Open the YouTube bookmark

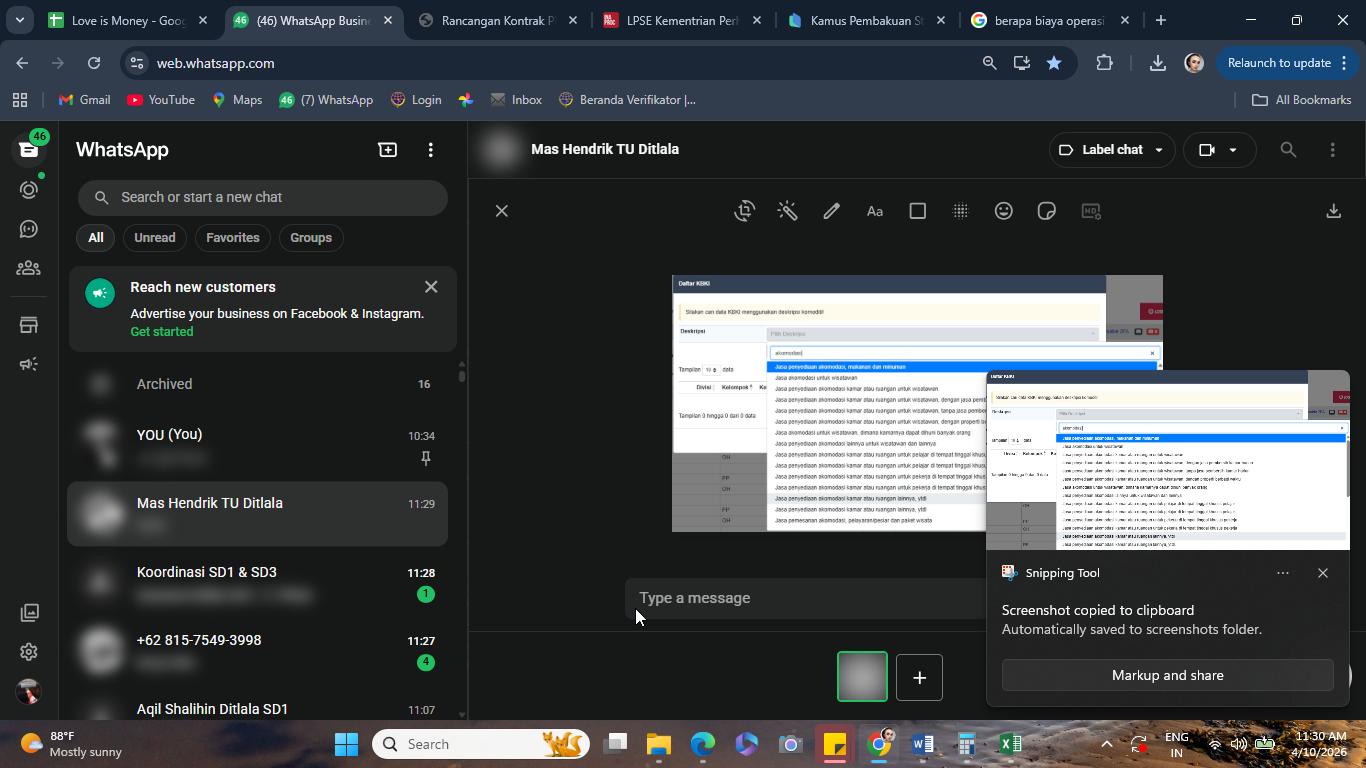pyautogui.click(x=161, y=100)
